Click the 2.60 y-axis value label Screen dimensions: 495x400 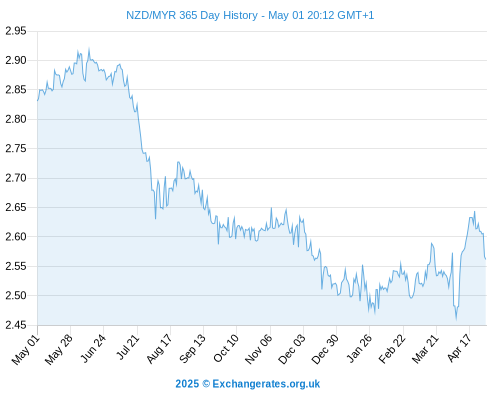coord(16,237)
